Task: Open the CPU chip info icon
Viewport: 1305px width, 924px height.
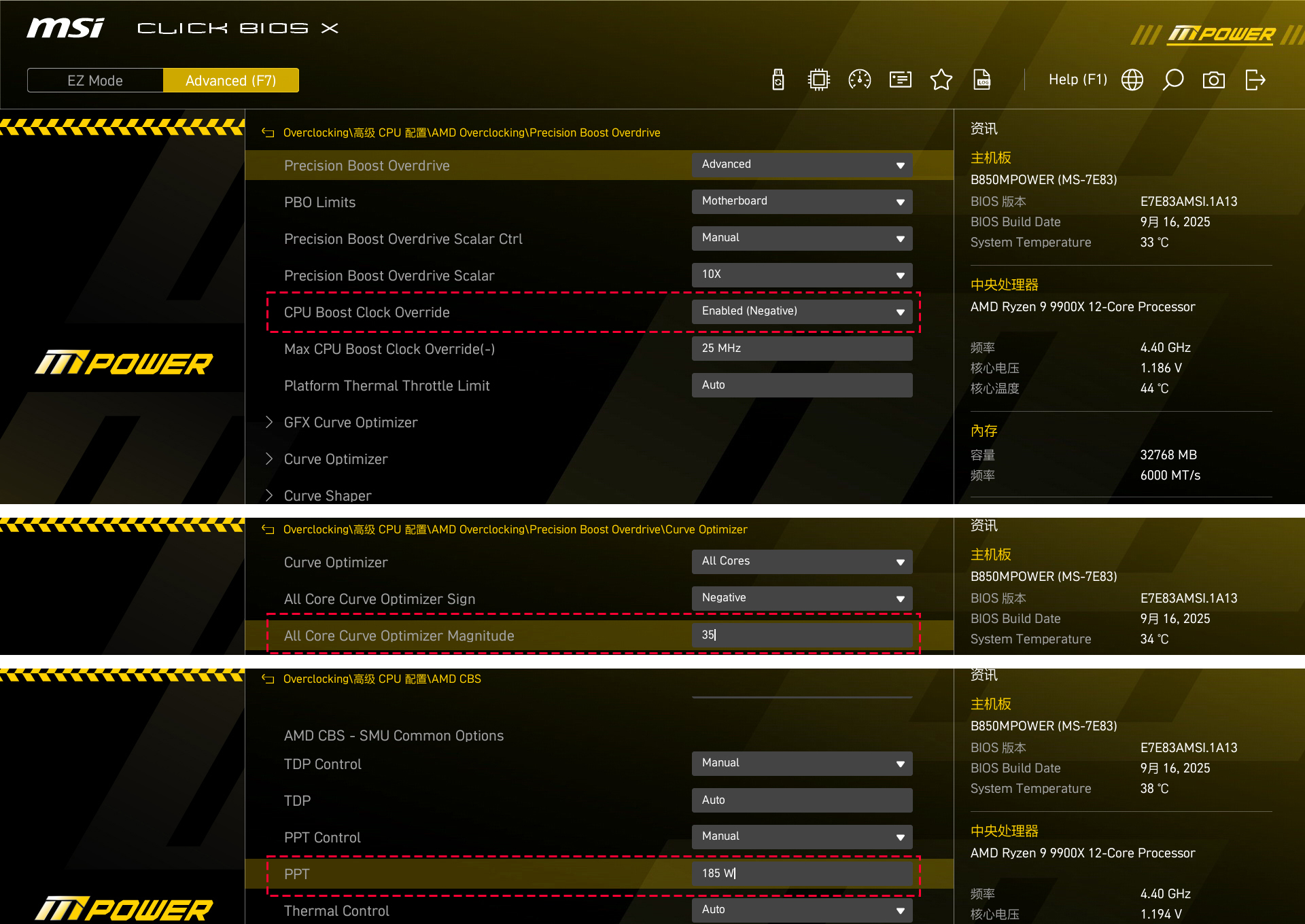Action: [x=819, y=80]
